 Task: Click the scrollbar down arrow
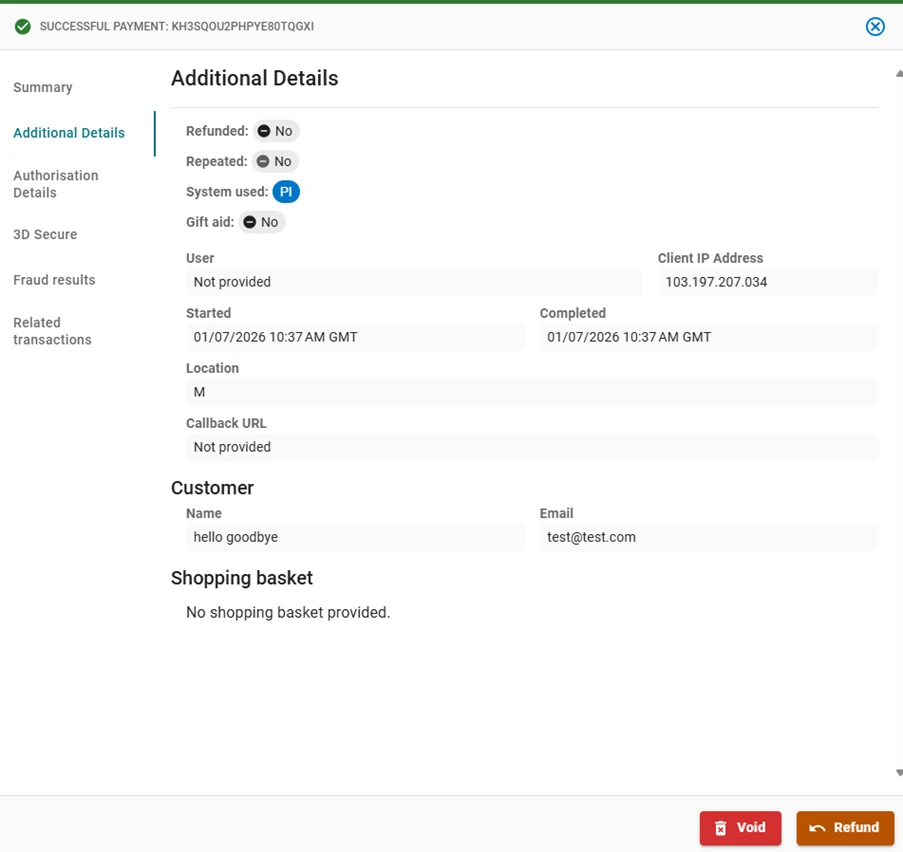[x=899, y=773]
